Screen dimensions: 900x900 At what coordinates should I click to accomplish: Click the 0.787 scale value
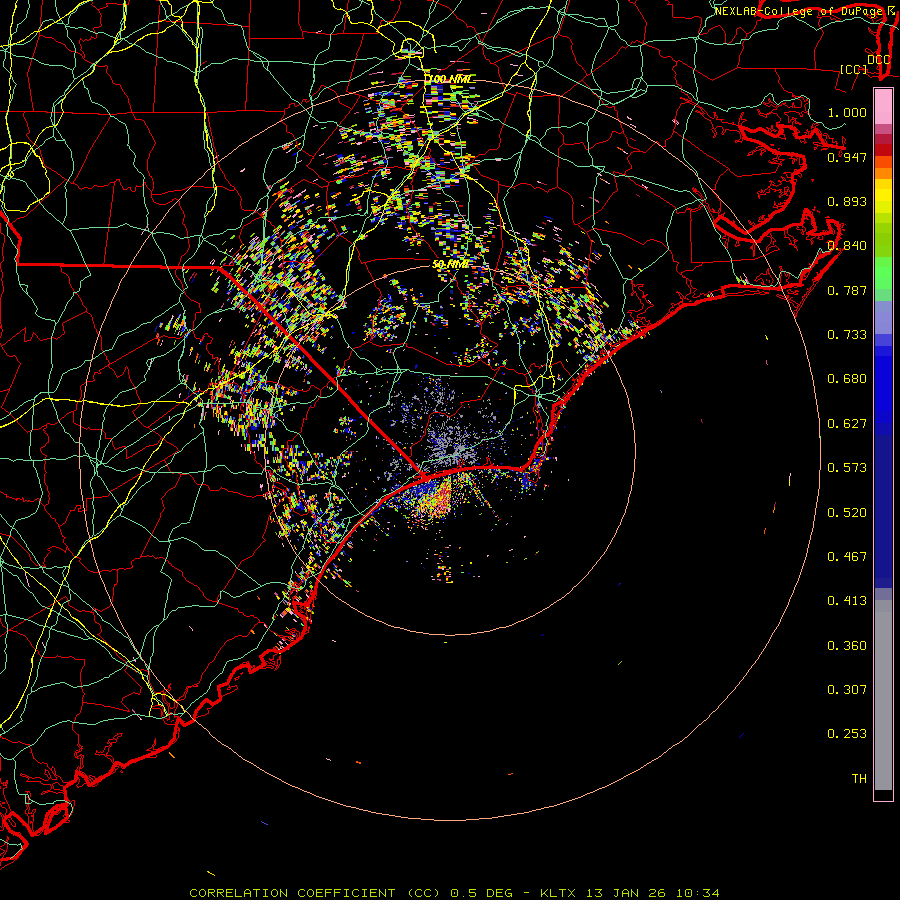[x=847, y=290]
